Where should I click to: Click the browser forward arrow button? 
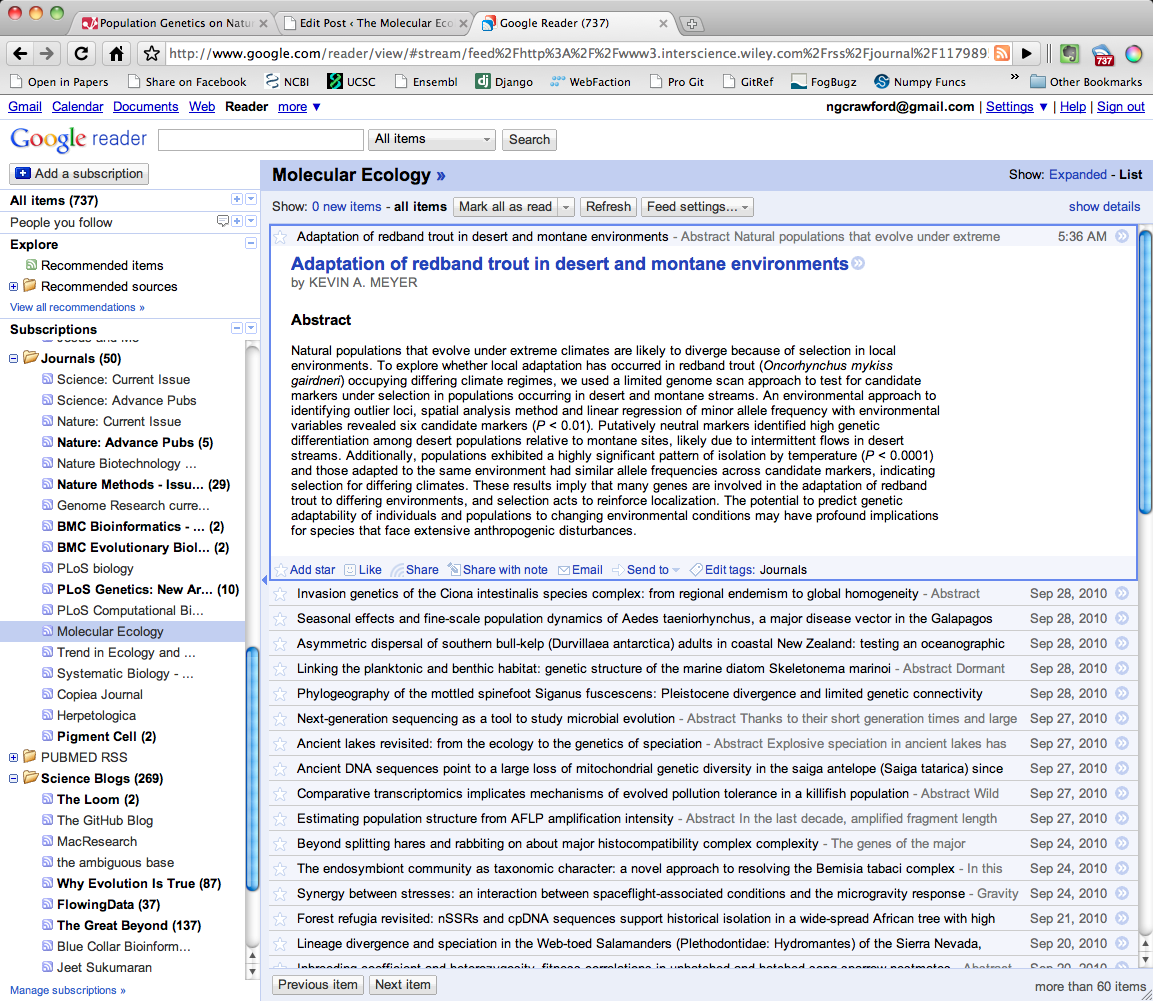46,54
